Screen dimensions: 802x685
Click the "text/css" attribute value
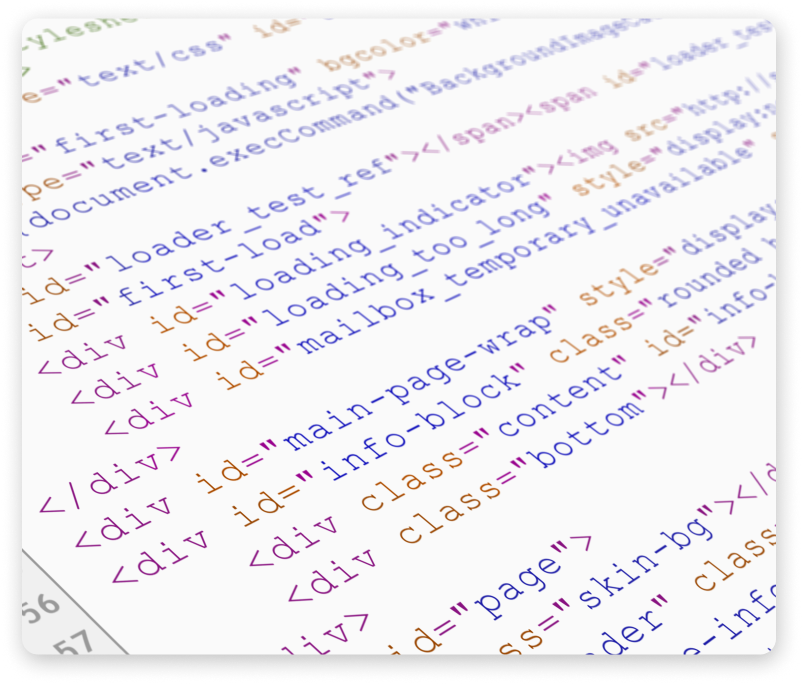click(150, 63)
